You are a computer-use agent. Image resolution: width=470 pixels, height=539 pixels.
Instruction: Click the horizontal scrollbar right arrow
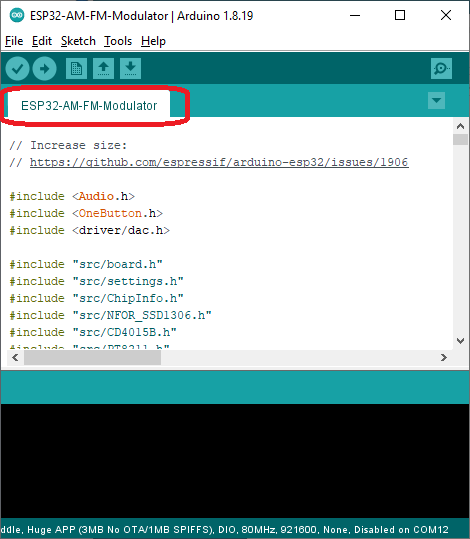pos(444,358)
